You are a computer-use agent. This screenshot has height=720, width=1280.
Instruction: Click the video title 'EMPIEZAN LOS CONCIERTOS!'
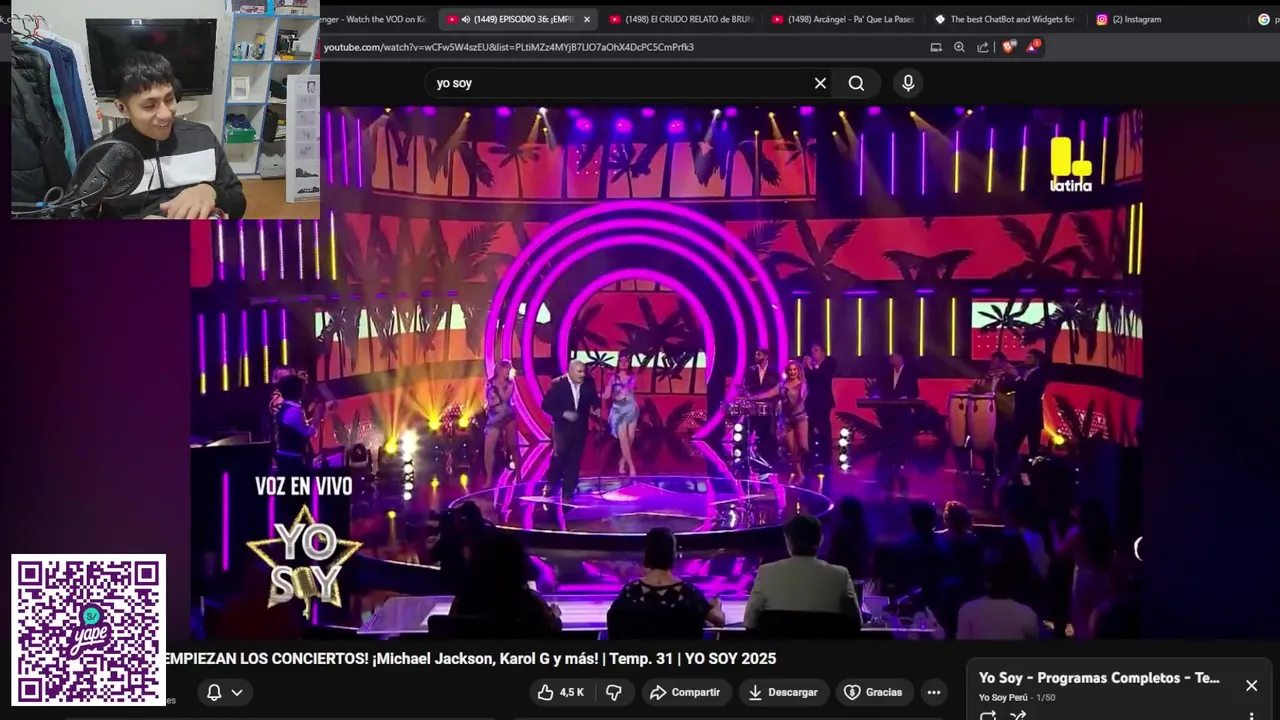point(469,658)
